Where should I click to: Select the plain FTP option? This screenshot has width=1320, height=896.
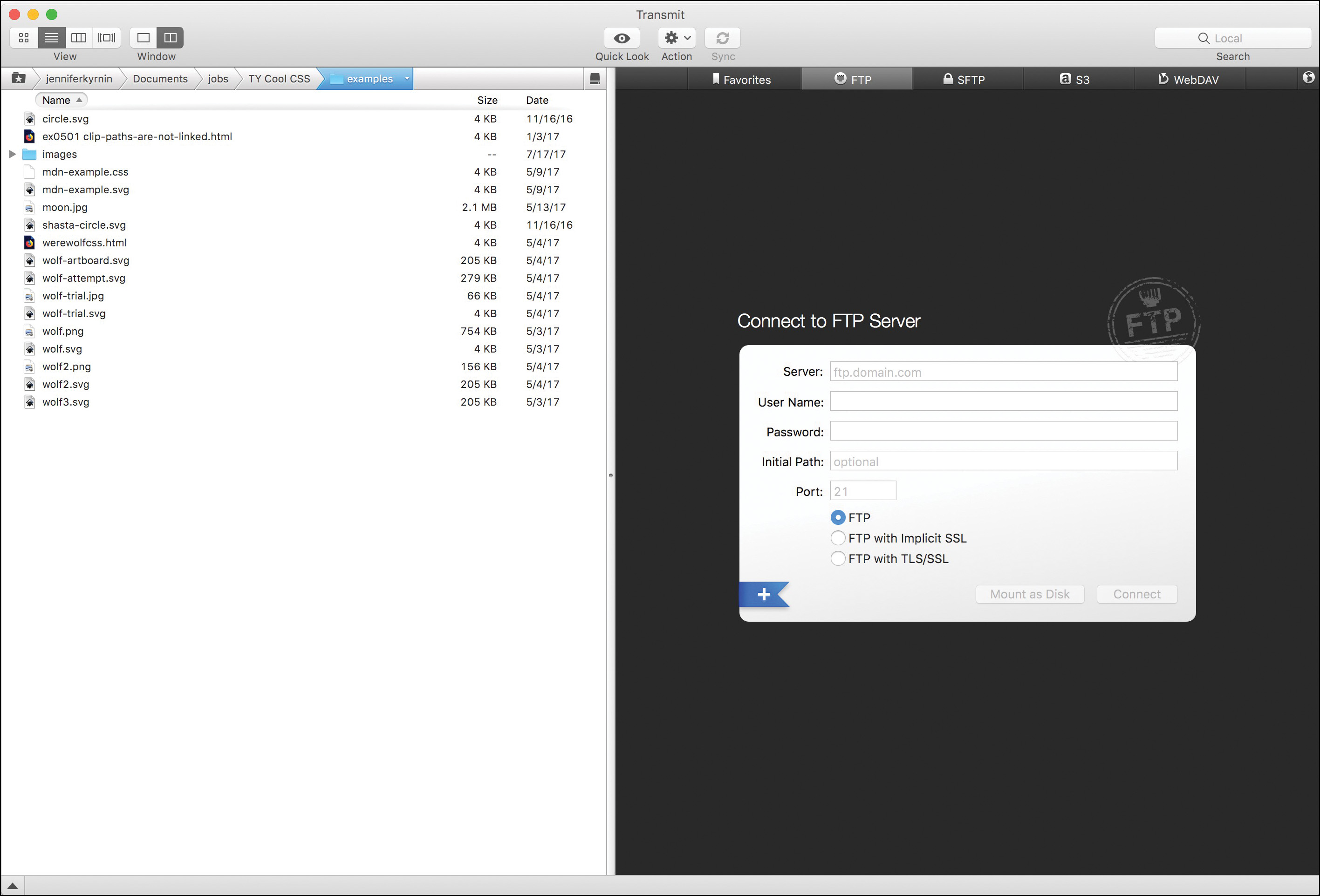click(x=838, y=517)
